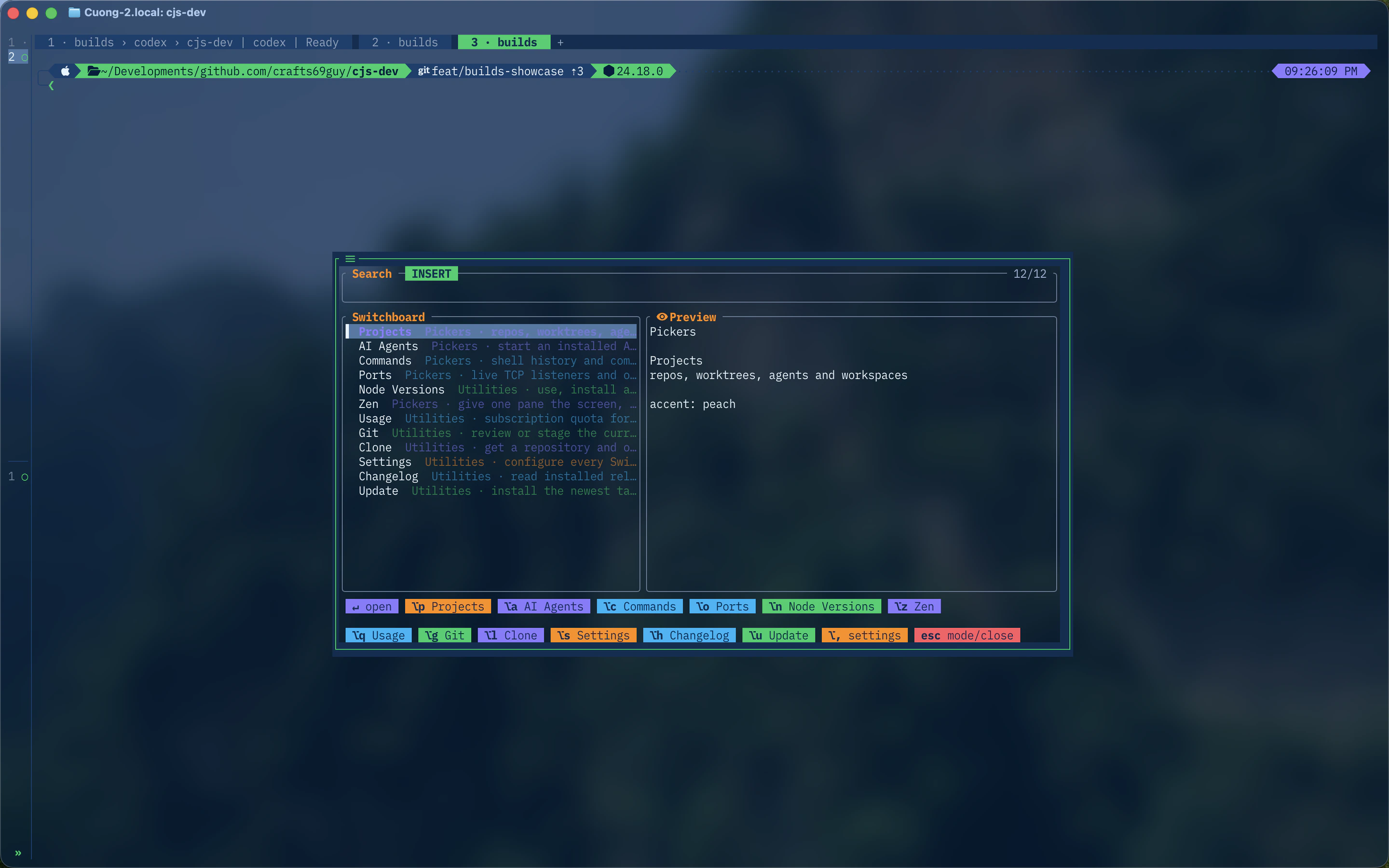
Task: Choose the Commands entry in Switchboard
Action: point(491,361)
